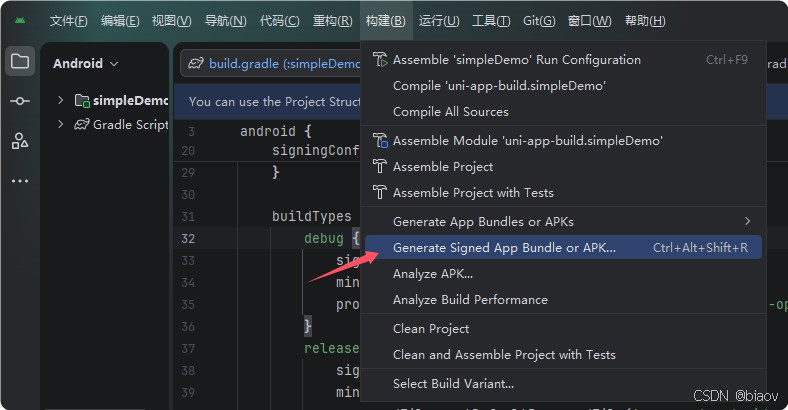This screenshot has height=410, width=788.
Task: Expand Generate App Bundles or APKs submenu arrow
Action: click(748, 221)
